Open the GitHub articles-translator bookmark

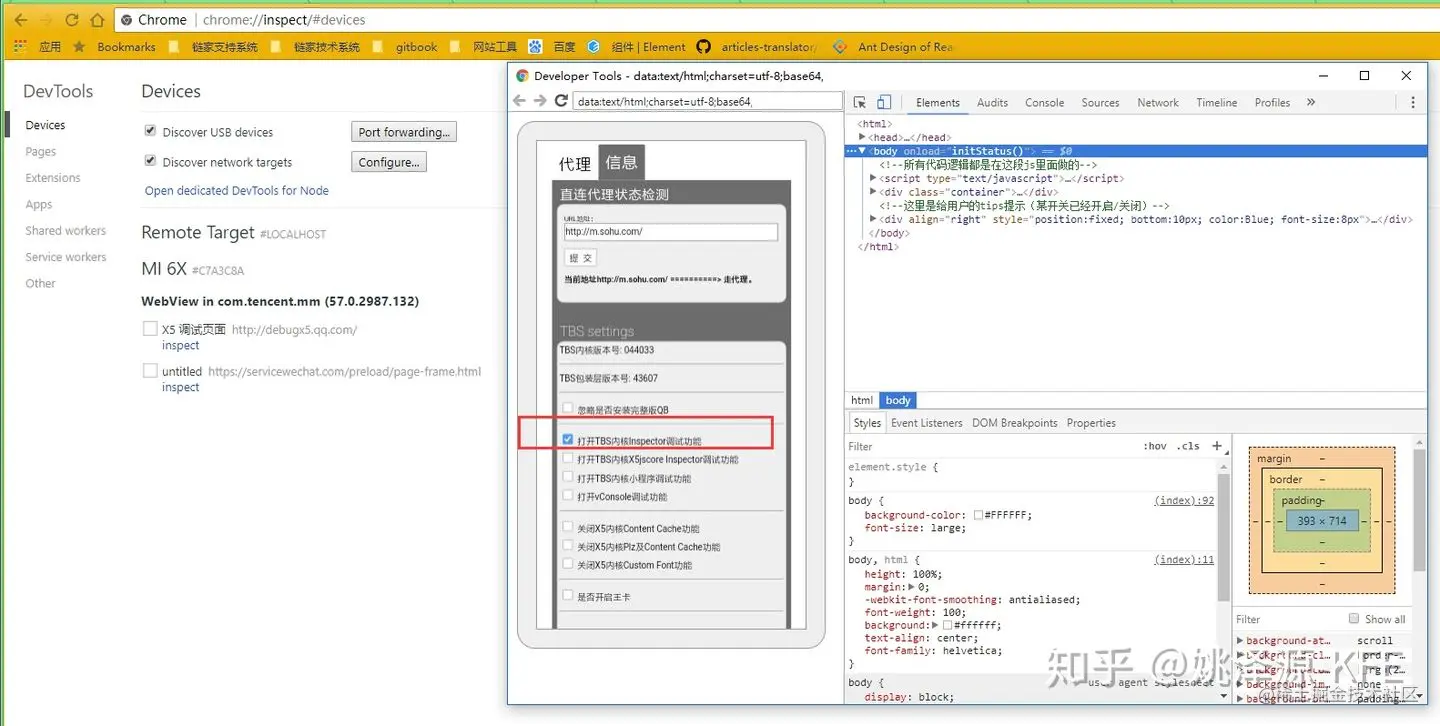coord(757,47)
